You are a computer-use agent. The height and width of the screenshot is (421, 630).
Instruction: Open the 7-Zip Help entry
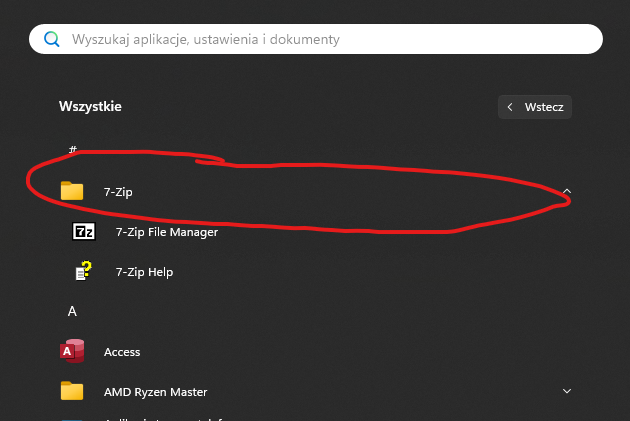(144, 272)
